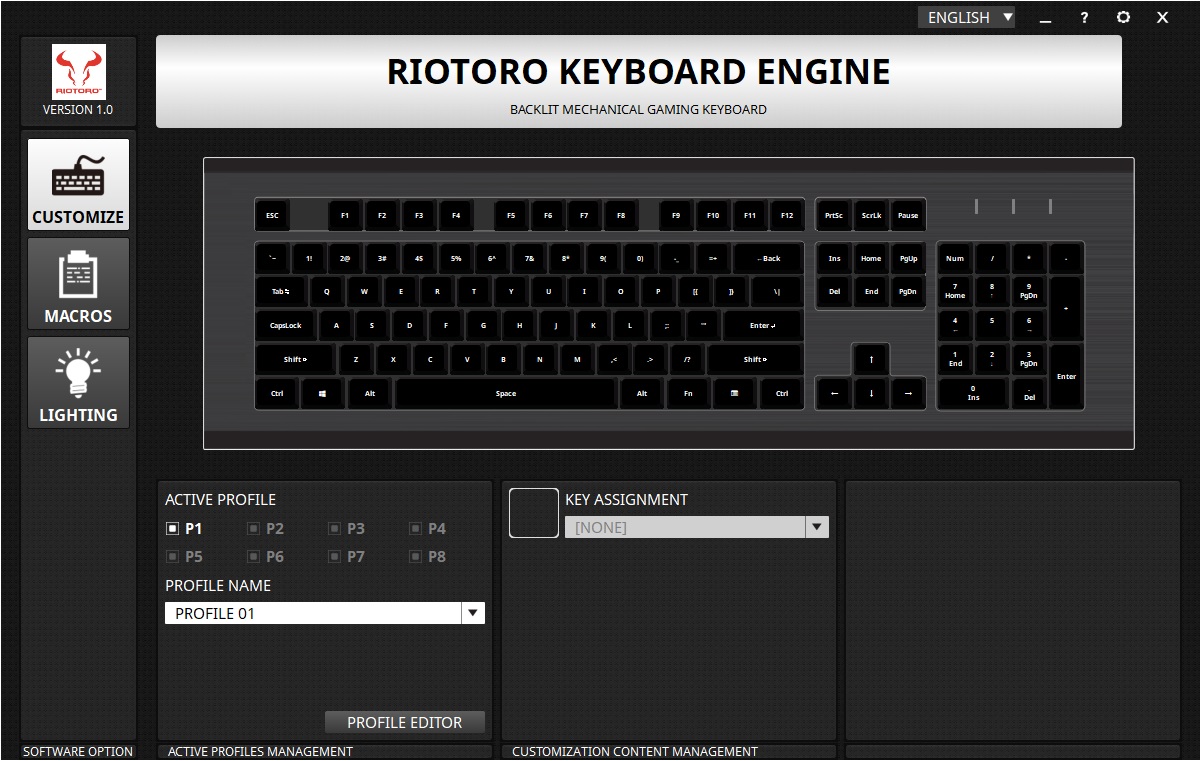Select the up arrow key on keyboard

871,359
